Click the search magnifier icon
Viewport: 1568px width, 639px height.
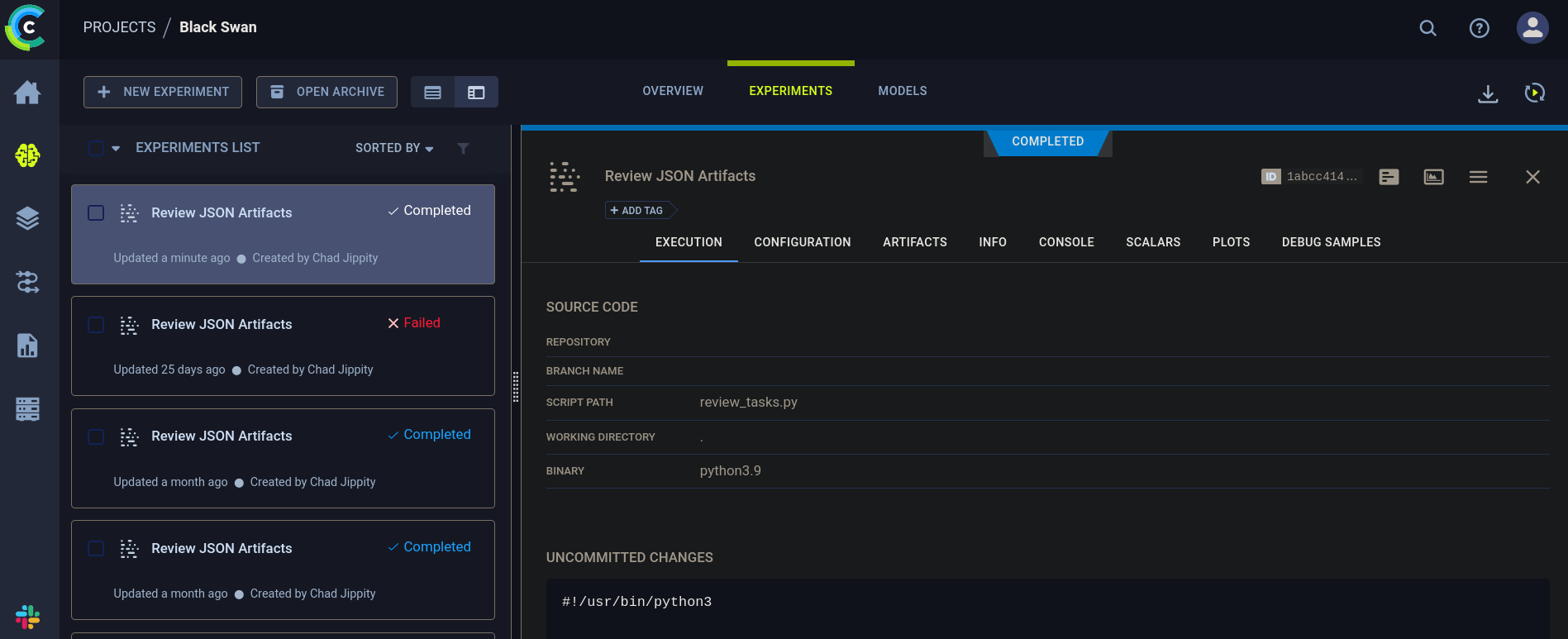(x=1427, y=28)
